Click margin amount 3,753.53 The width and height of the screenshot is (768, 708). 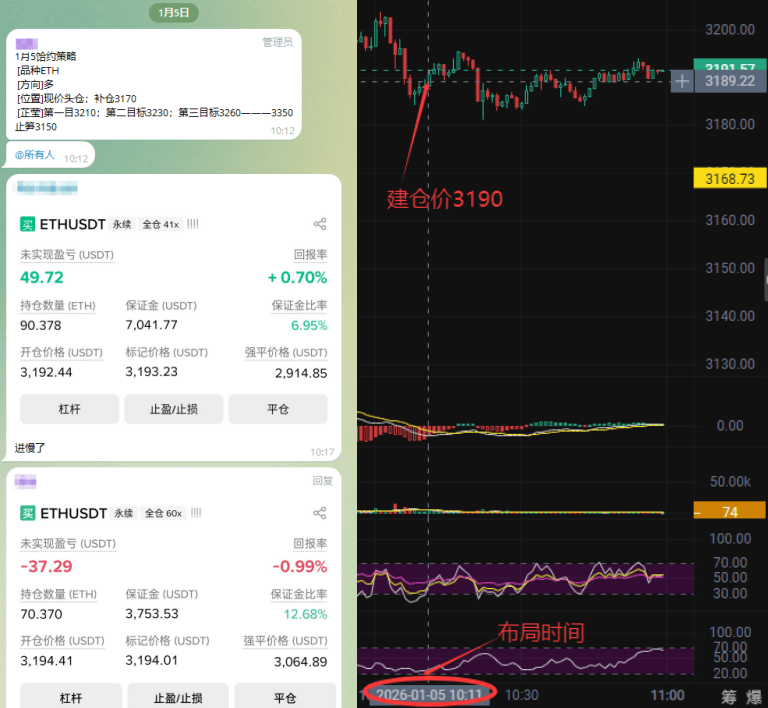point(152,614)
